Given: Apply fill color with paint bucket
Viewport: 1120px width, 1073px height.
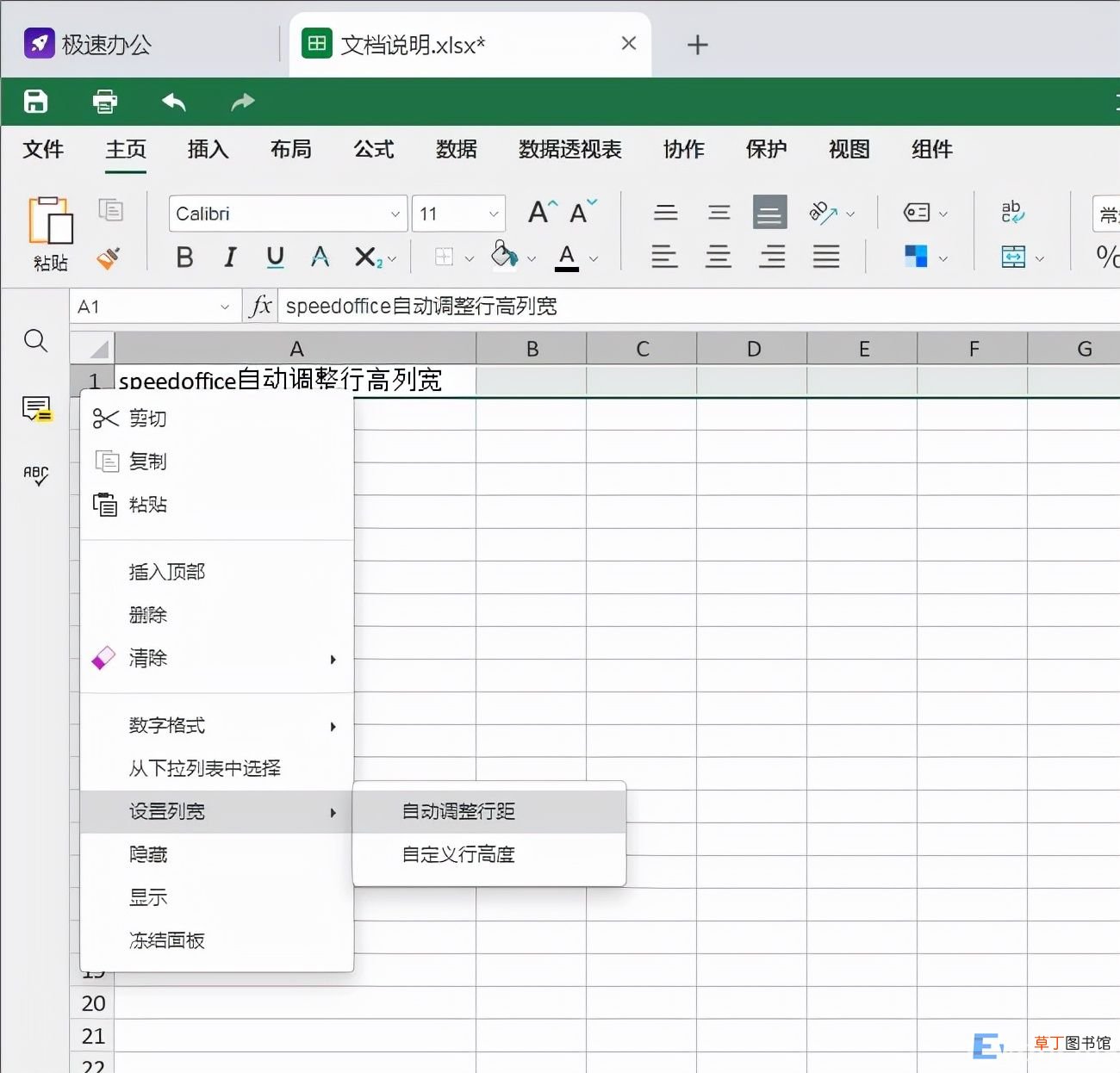Looking at the screenshot, I should [504, 255].
